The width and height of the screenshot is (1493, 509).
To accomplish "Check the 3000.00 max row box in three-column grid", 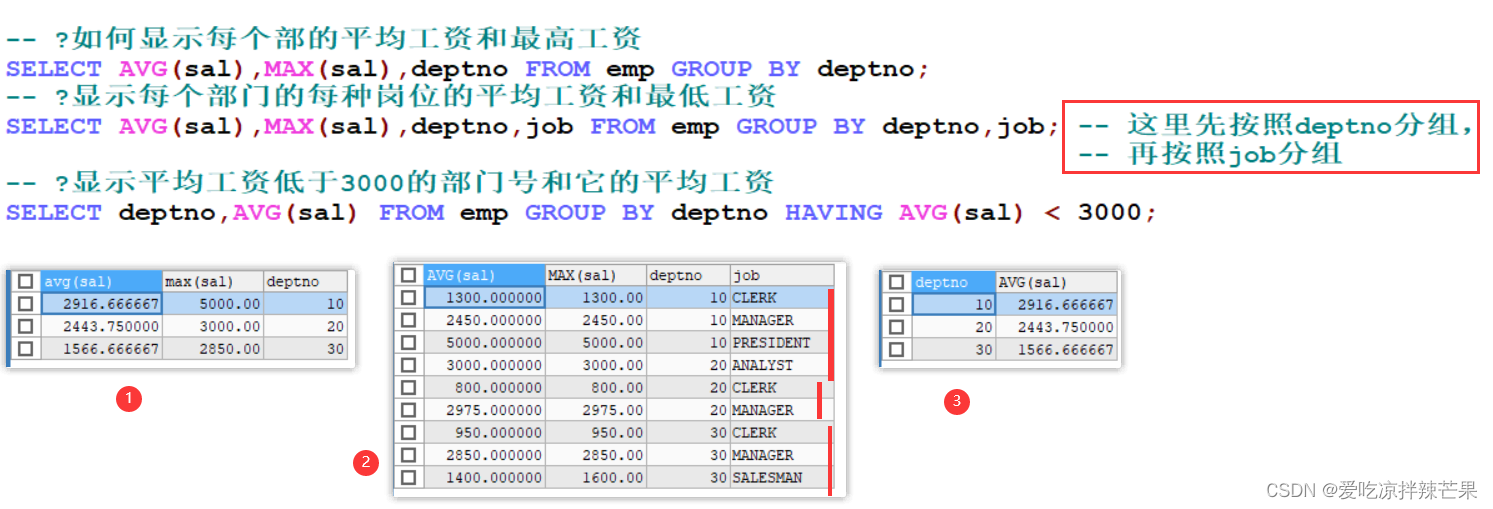I will pyautogui.click(x=26, y=326).
